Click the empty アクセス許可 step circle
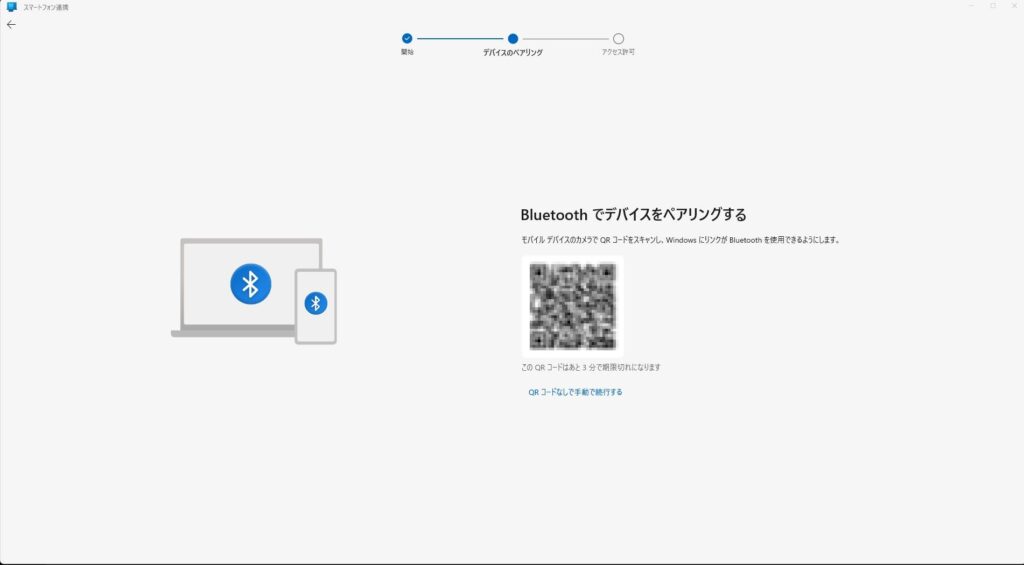The width and height of the screenshot is (1024, 565). [618, 39]
